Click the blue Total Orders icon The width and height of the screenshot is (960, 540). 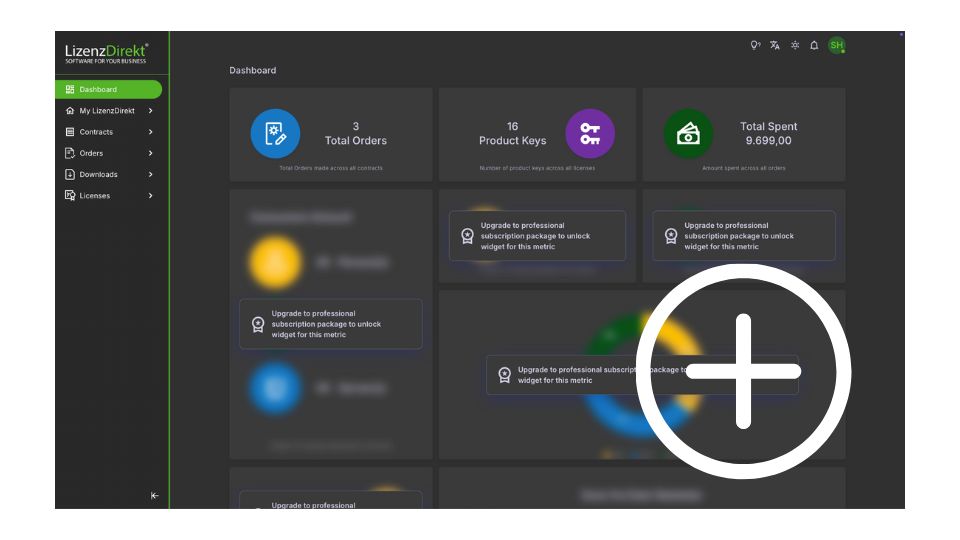point(275,134)
